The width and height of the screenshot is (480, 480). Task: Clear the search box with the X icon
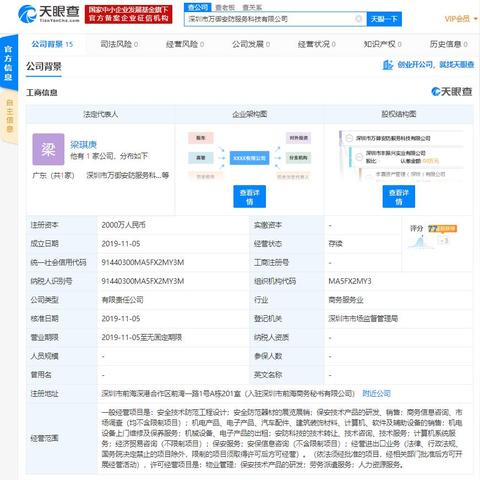pyautogui.click(x=359, y=19)
